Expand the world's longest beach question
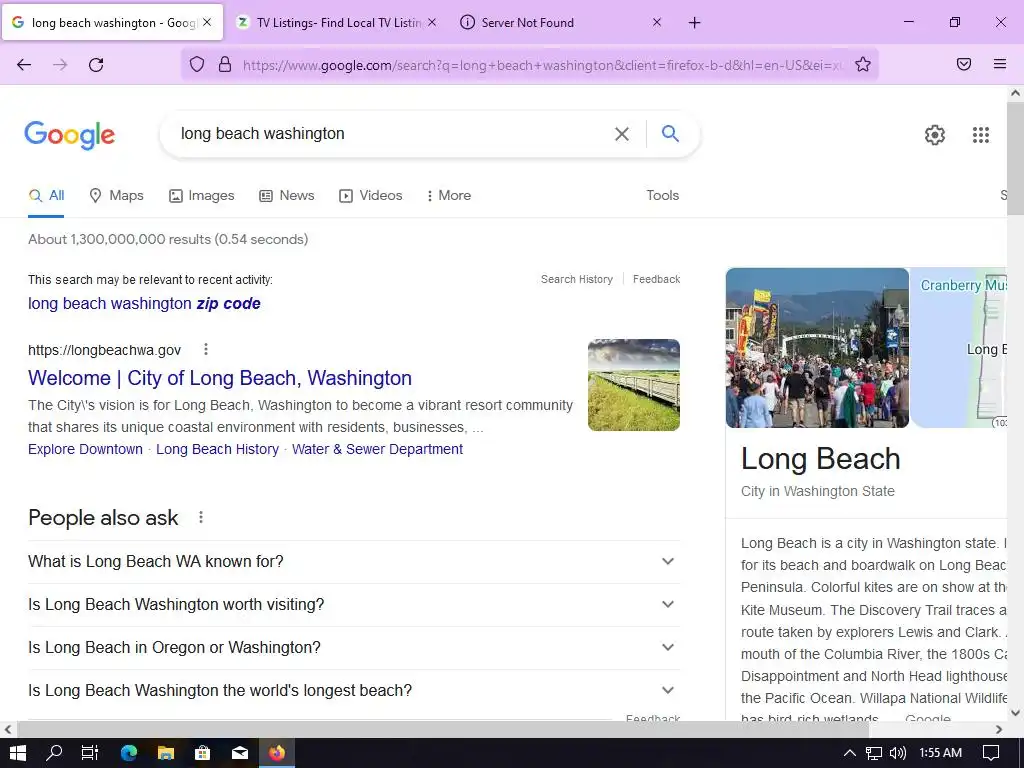Image resolution: width=1024 pixels, height=768 pixels. [x=353, y=691]
